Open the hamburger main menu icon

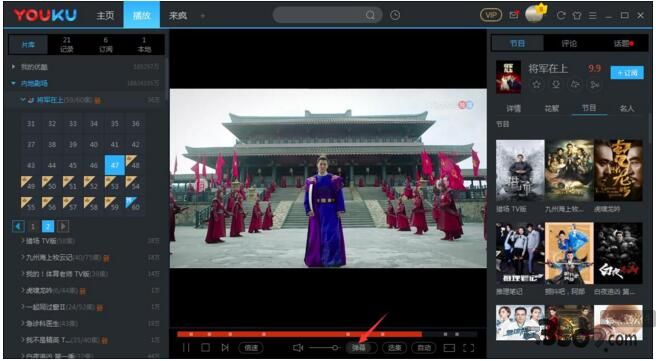(592, 15)
